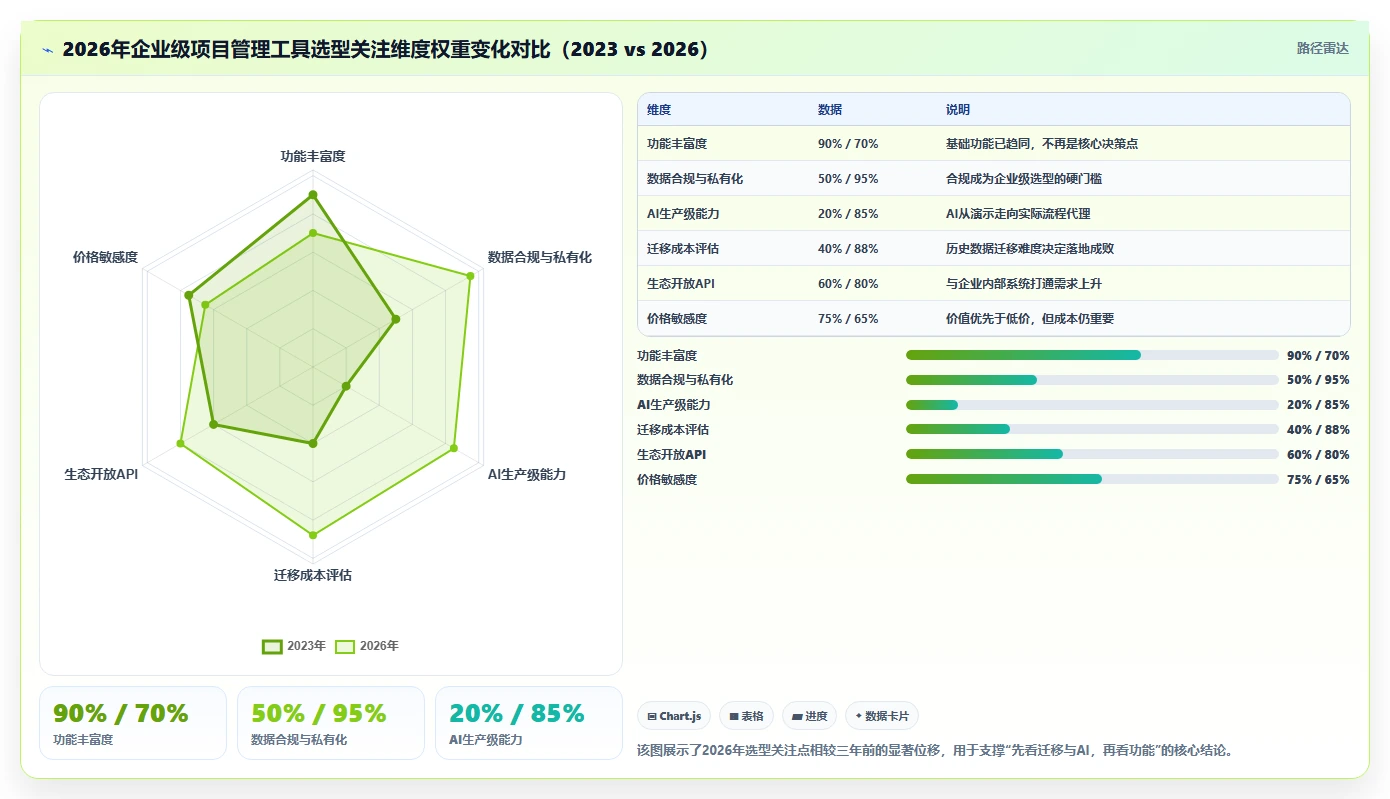Click the table note 合规成为企业级选型的硬门槛
This screenshot has height=799, width=1390.
[1024, 179]
